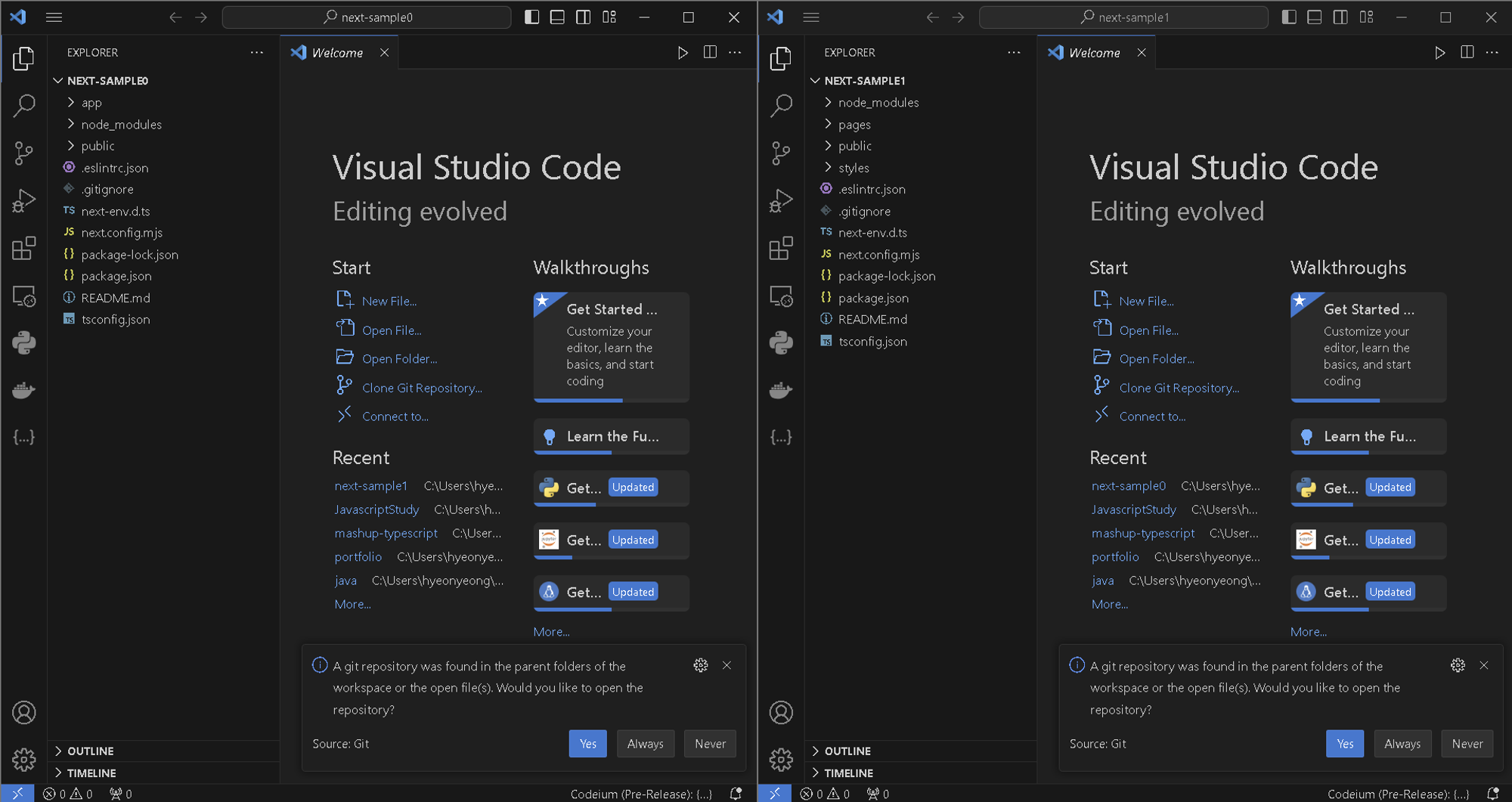Open notifications bell in next-sample0 status bar
1512x802 pixels.
pos(736,794)
